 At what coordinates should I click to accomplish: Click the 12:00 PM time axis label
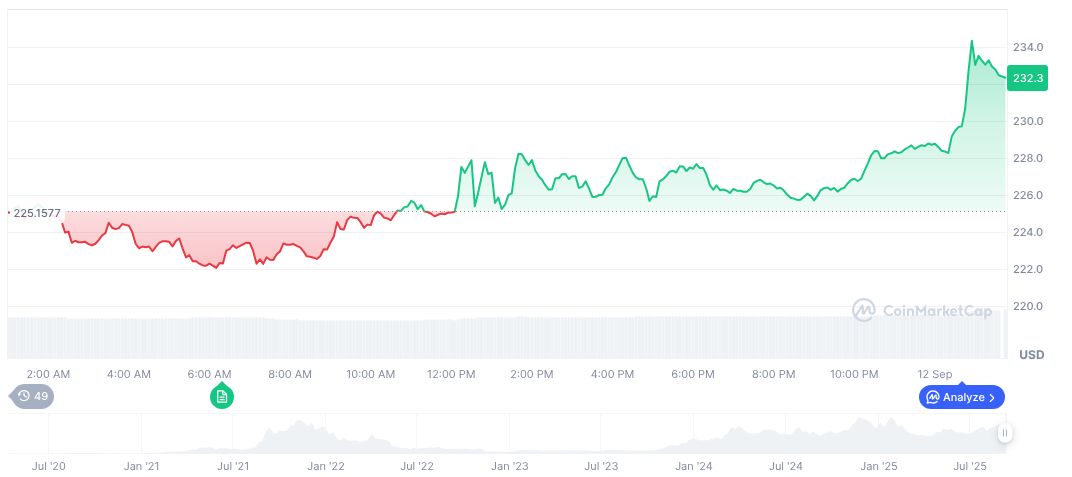coord(451,374)
